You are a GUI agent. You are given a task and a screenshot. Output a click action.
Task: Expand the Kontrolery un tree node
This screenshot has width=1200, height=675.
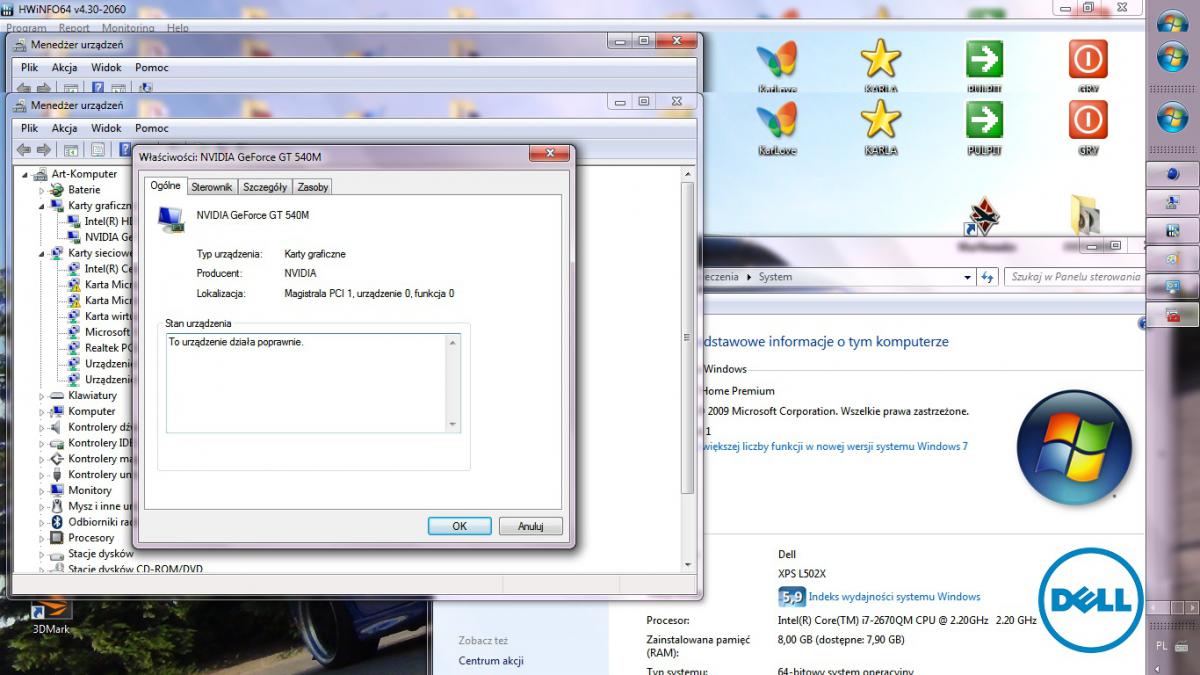[43, 475]
